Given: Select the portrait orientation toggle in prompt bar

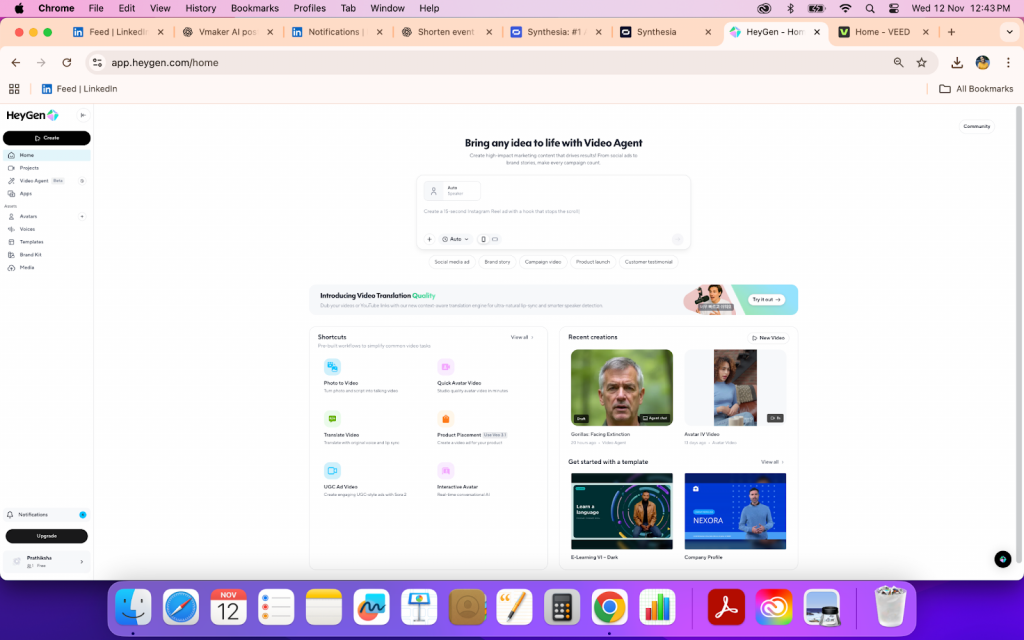Looking at the screenshot, I should coord(483,239).
